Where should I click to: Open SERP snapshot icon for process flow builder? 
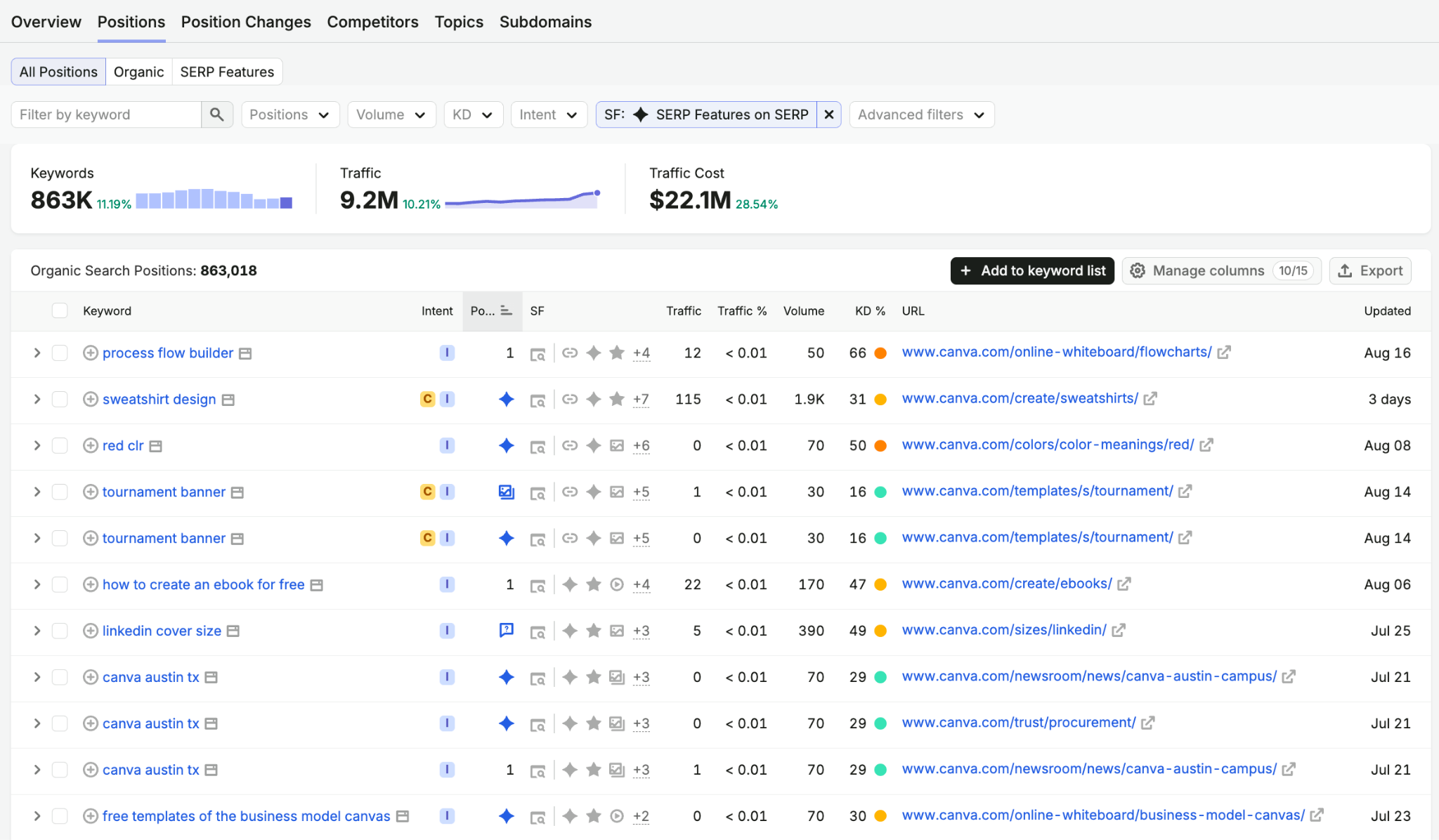click(538, 353)
